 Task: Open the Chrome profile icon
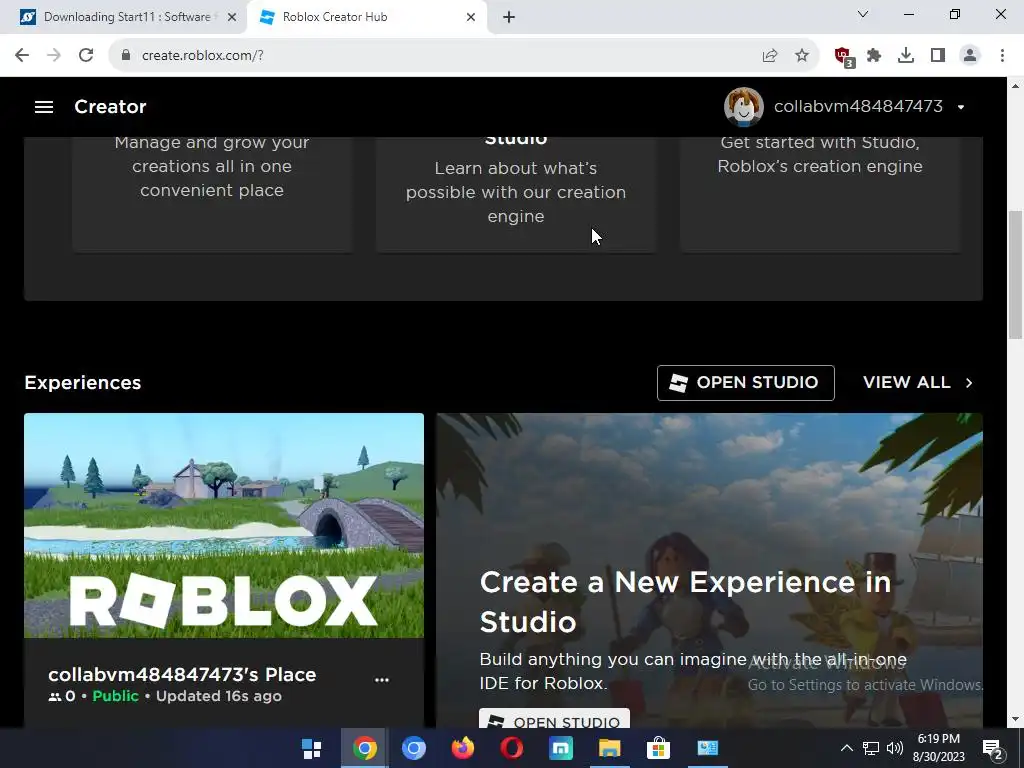970,56
